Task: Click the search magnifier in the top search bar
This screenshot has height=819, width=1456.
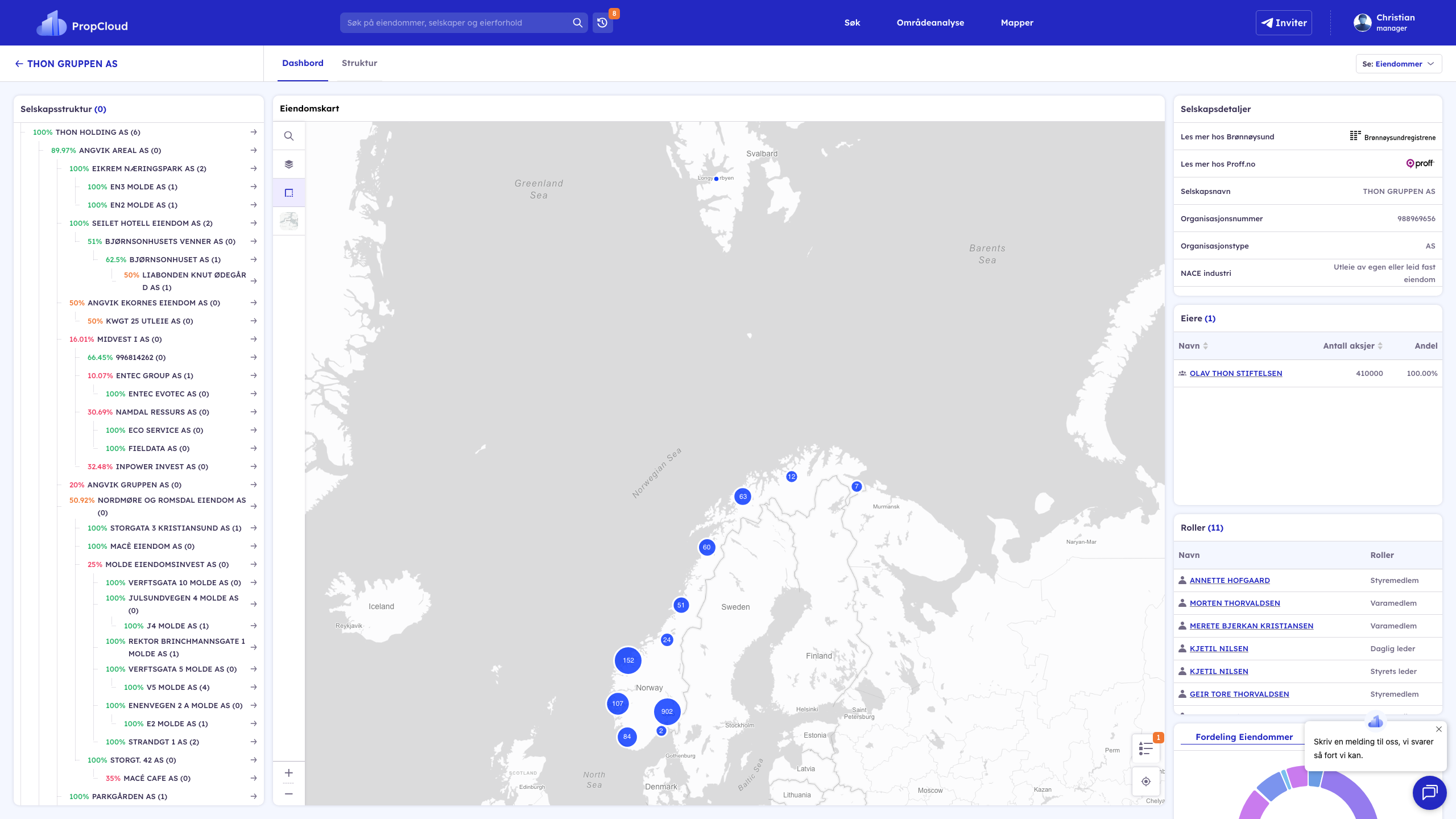Action: [577, 23]
